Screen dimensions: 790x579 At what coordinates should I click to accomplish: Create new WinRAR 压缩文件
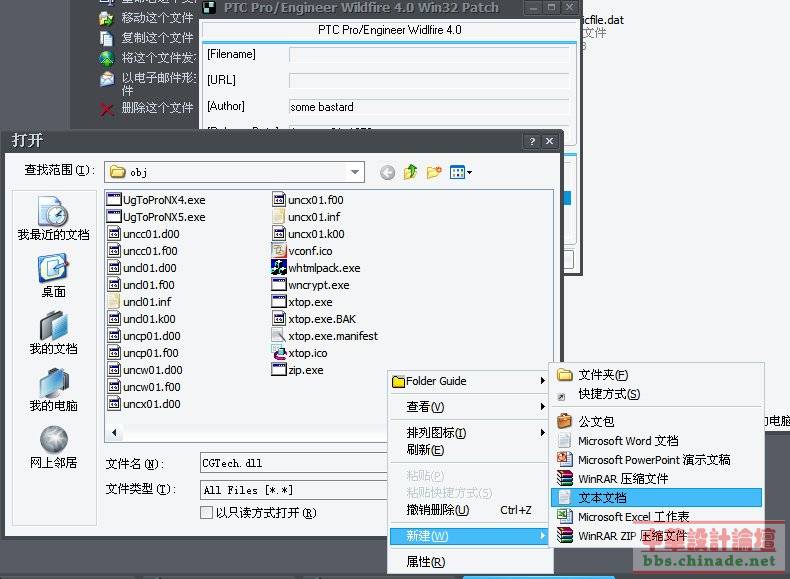pos(656,479)
